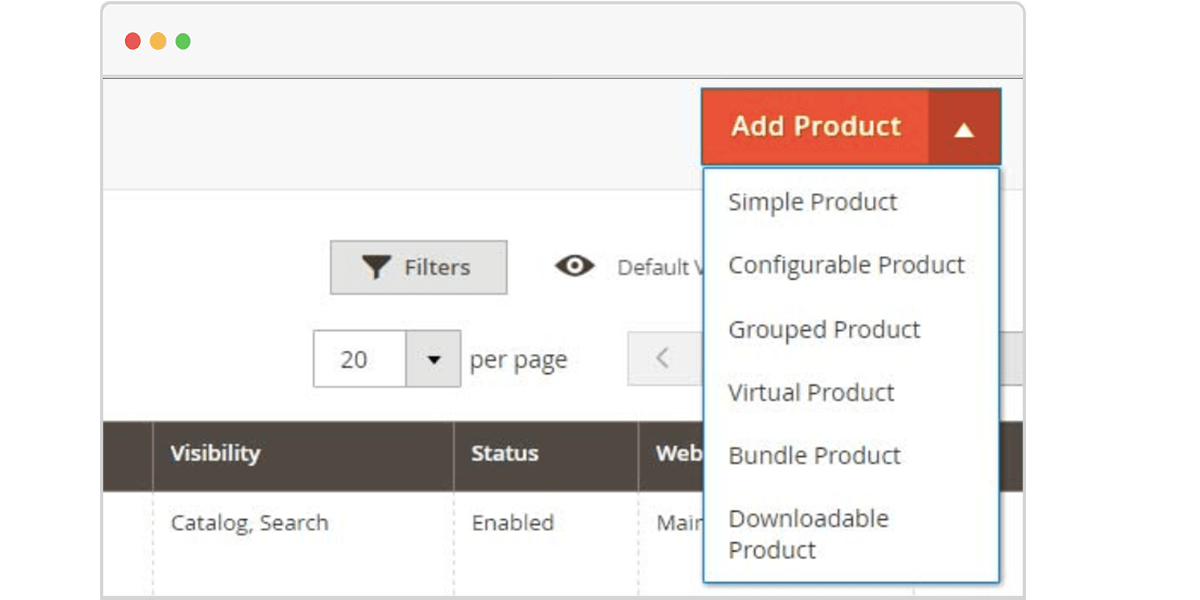The width and height of the screenshot is (1200, 600).
Task: Select Grouped Product in the dropdown list
Action: pos(824,329)
